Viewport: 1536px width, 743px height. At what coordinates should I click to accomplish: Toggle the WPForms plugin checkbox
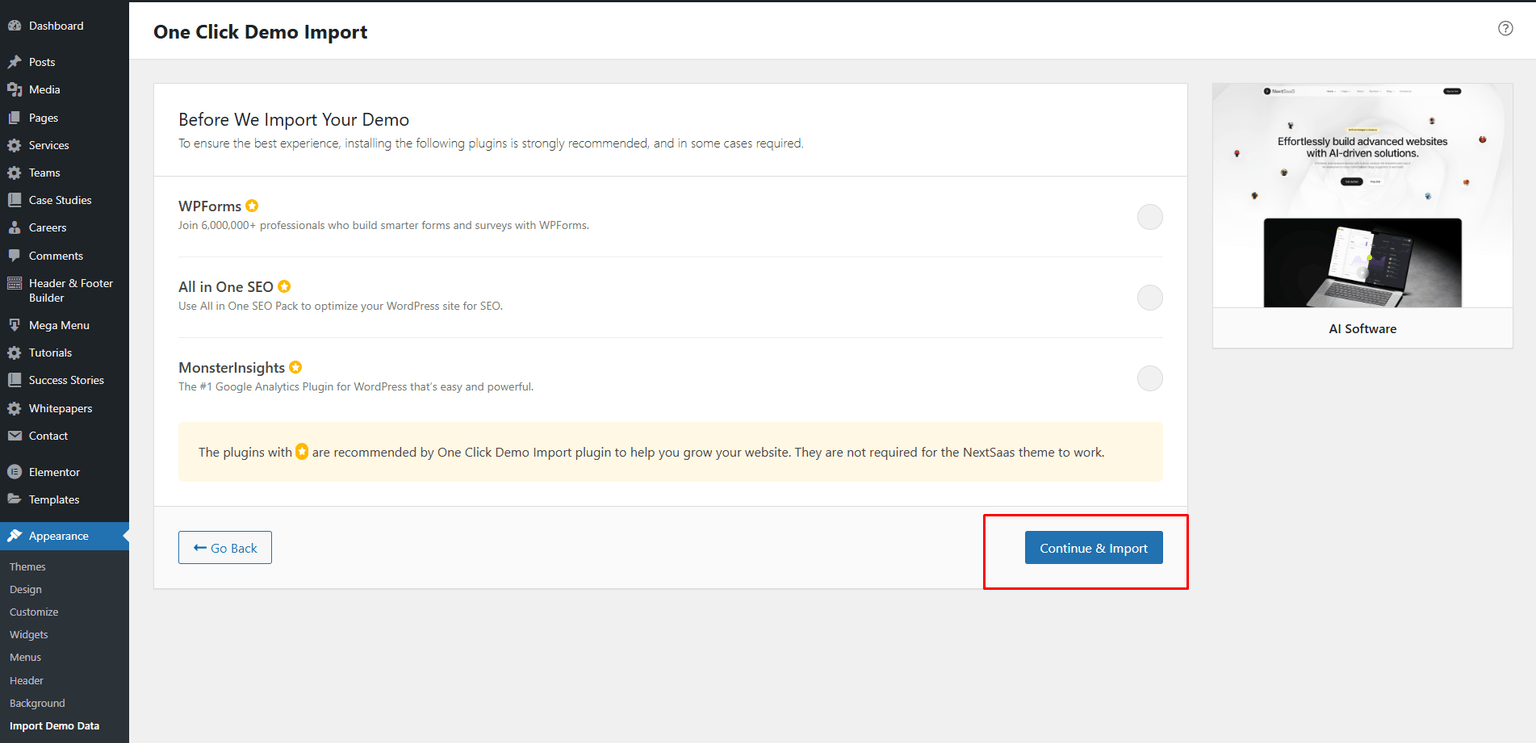tap(1149, 217)
